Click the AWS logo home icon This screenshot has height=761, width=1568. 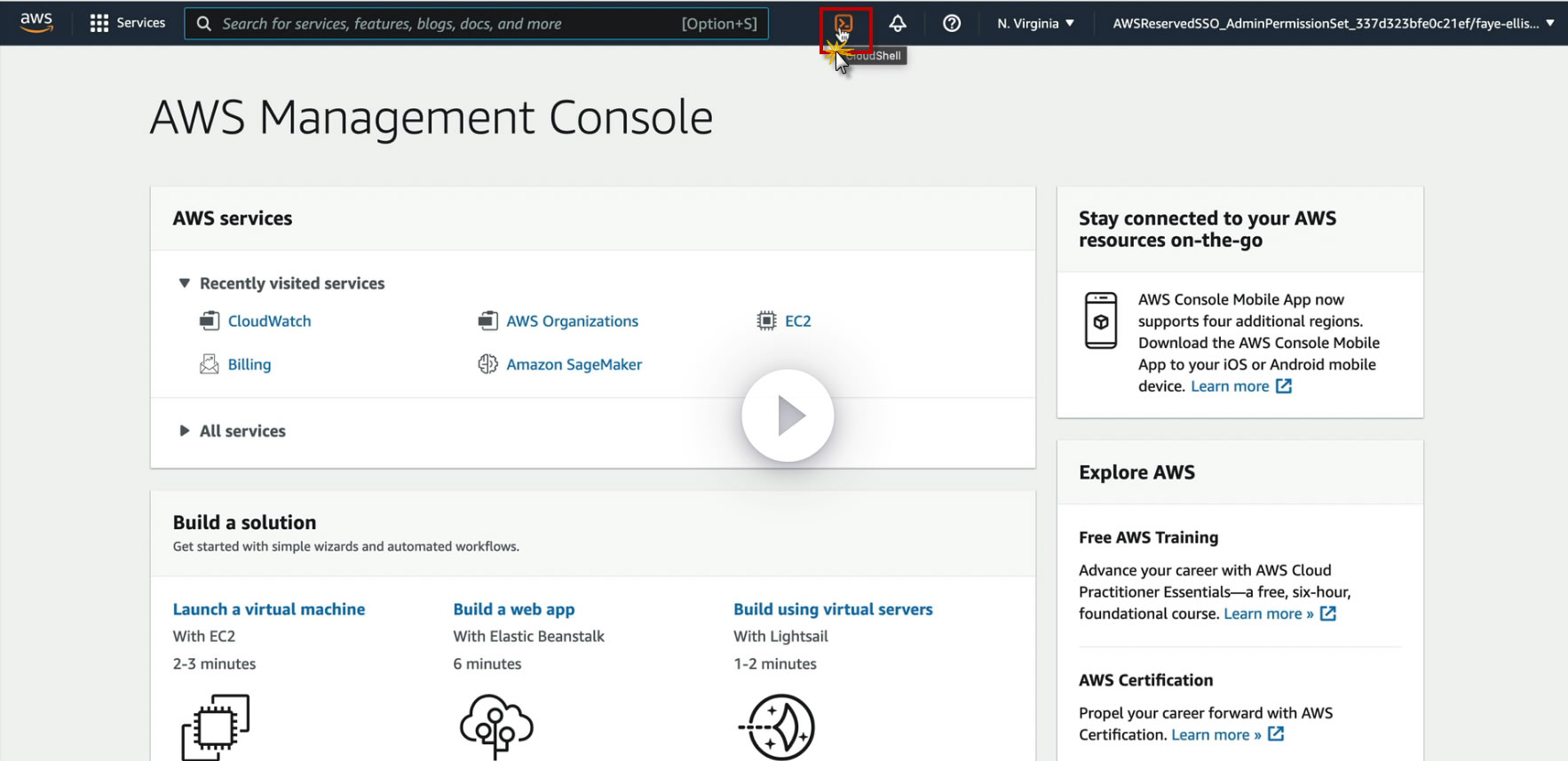point(36,23)
